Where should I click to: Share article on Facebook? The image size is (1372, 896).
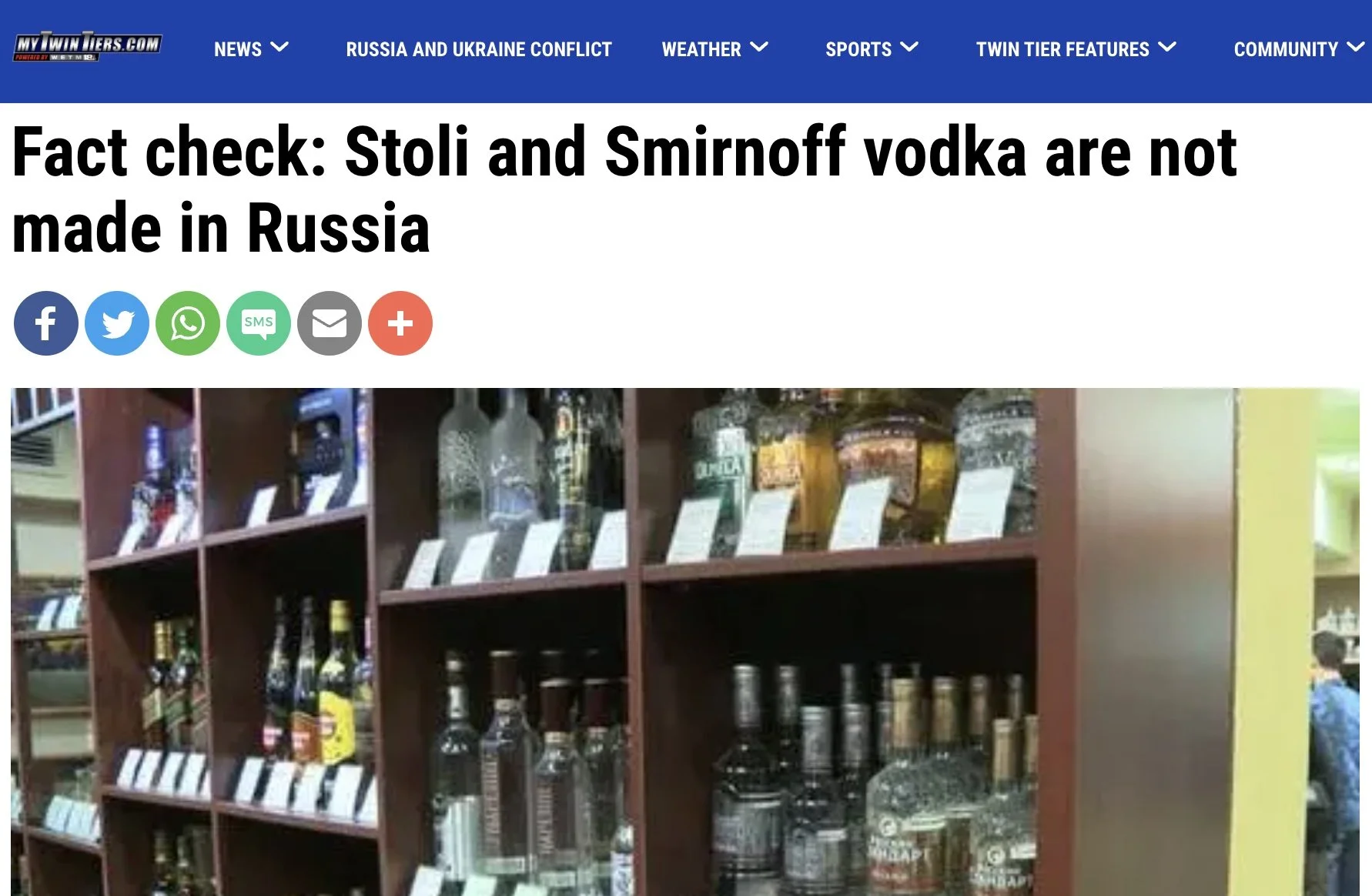(46, 323)
